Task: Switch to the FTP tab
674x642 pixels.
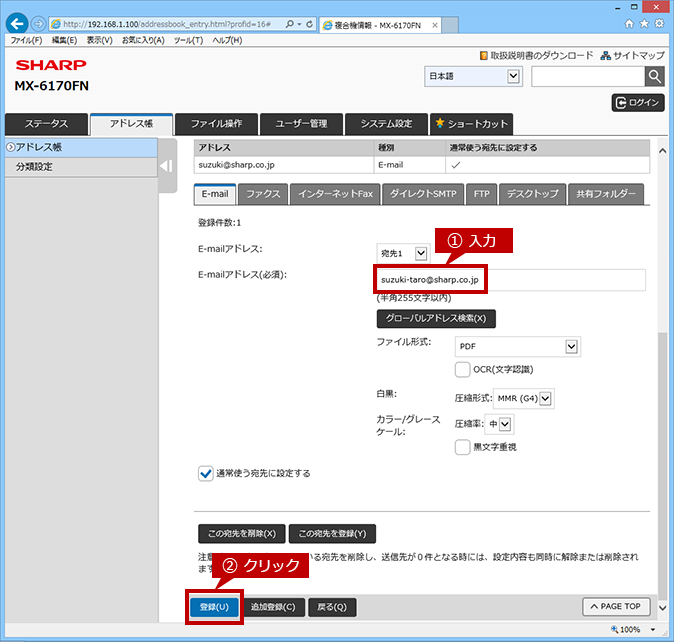Action: pyautogui.click(x=481, y=194)
